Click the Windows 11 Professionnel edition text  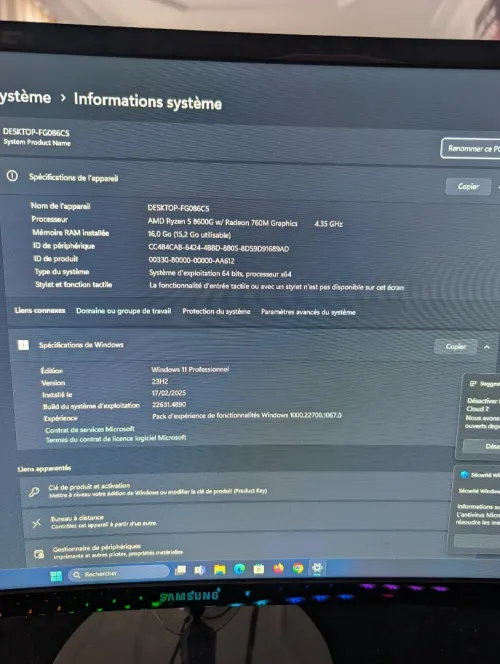(190, 369)
